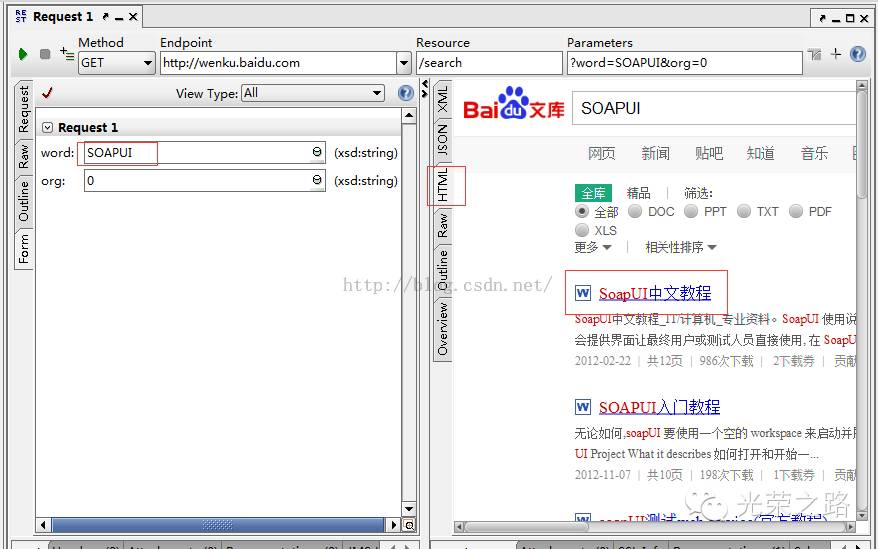The image size is (878, 549).
Task: Open the SOAPUI入门教程 result link
Action: click(x=659, y=407)
